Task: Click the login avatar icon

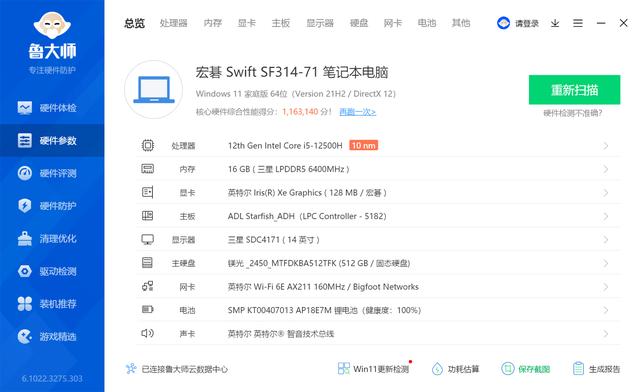Action: 503,23
